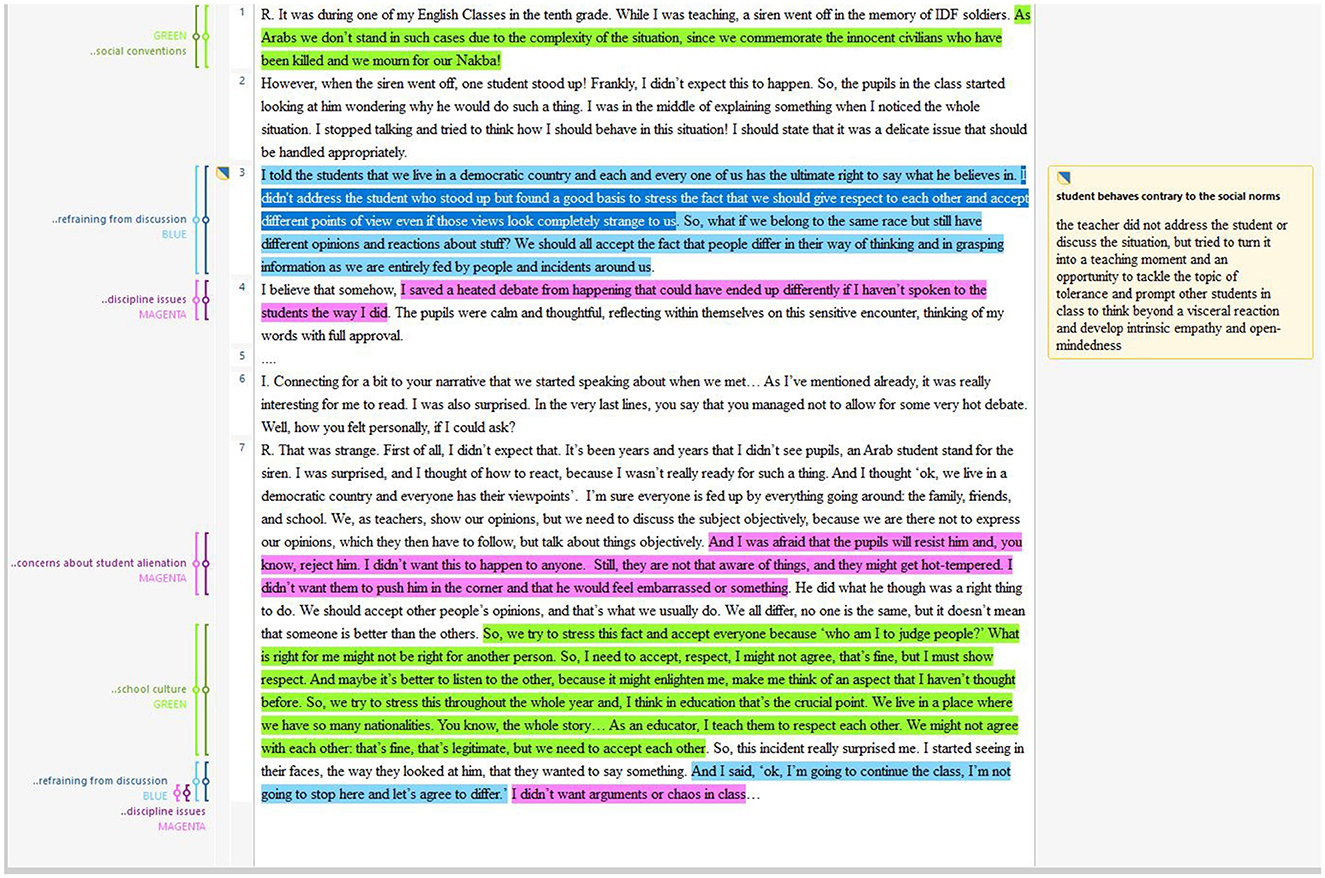Select paragraph number 3
Image resolution: width=1325 pixels, height=878 pixels.
point(241,173)
